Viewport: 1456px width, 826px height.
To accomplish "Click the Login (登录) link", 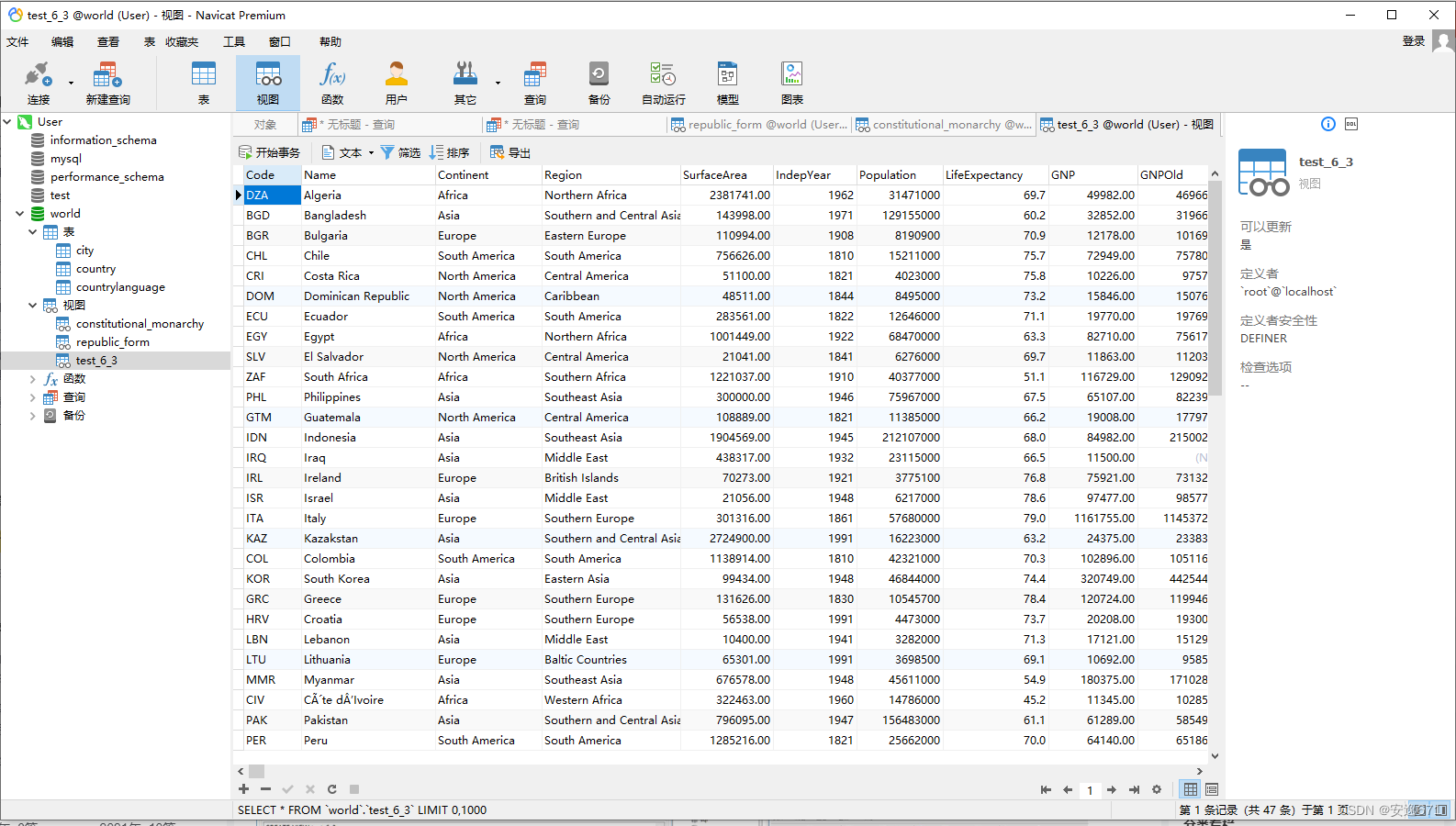I will (x=1414, y=41).
